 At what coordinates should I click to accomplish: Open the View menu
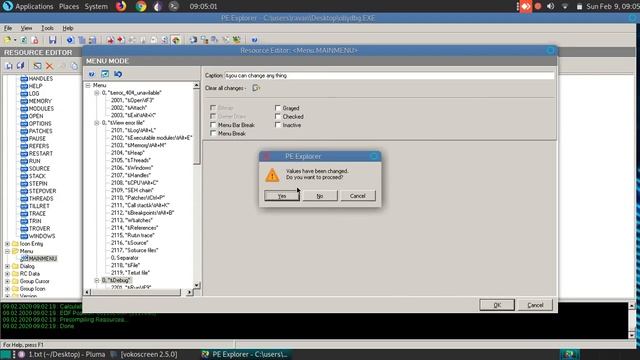26,28
